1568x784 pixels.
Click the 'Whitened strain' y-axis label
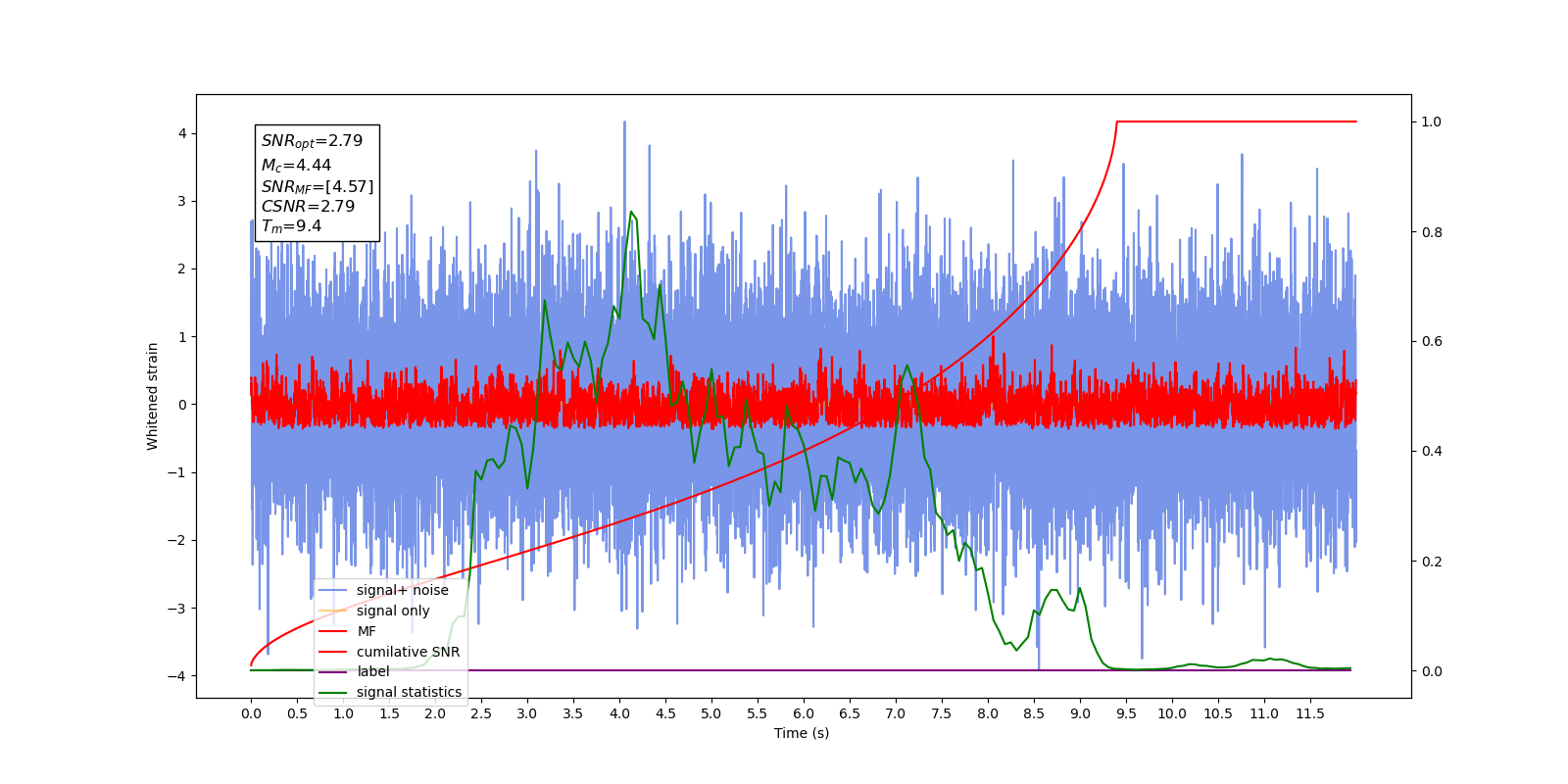pyautogui.click(x=152, y=396)
